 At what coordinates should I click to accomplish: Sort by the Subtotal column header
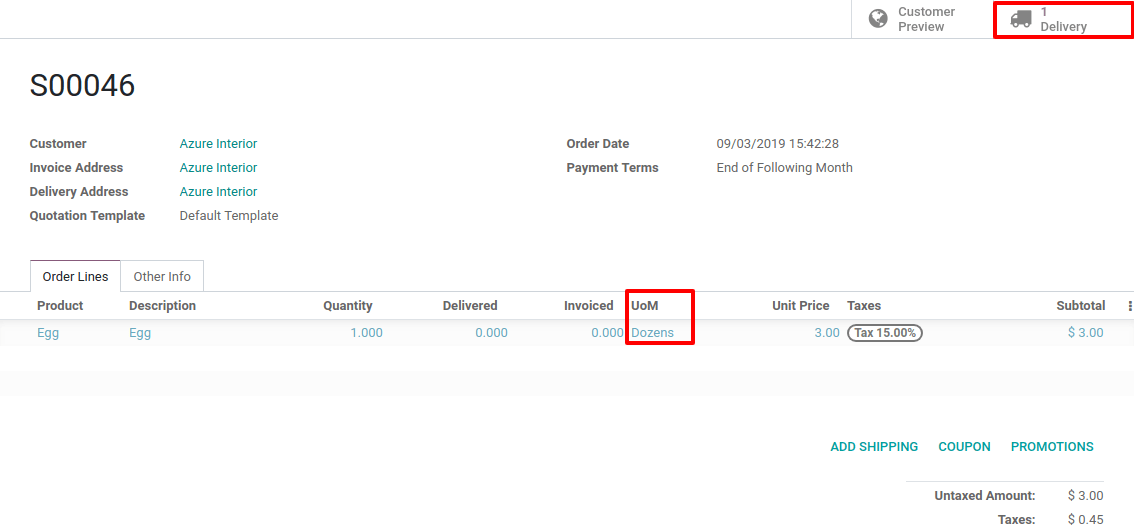pos(1080,306)
